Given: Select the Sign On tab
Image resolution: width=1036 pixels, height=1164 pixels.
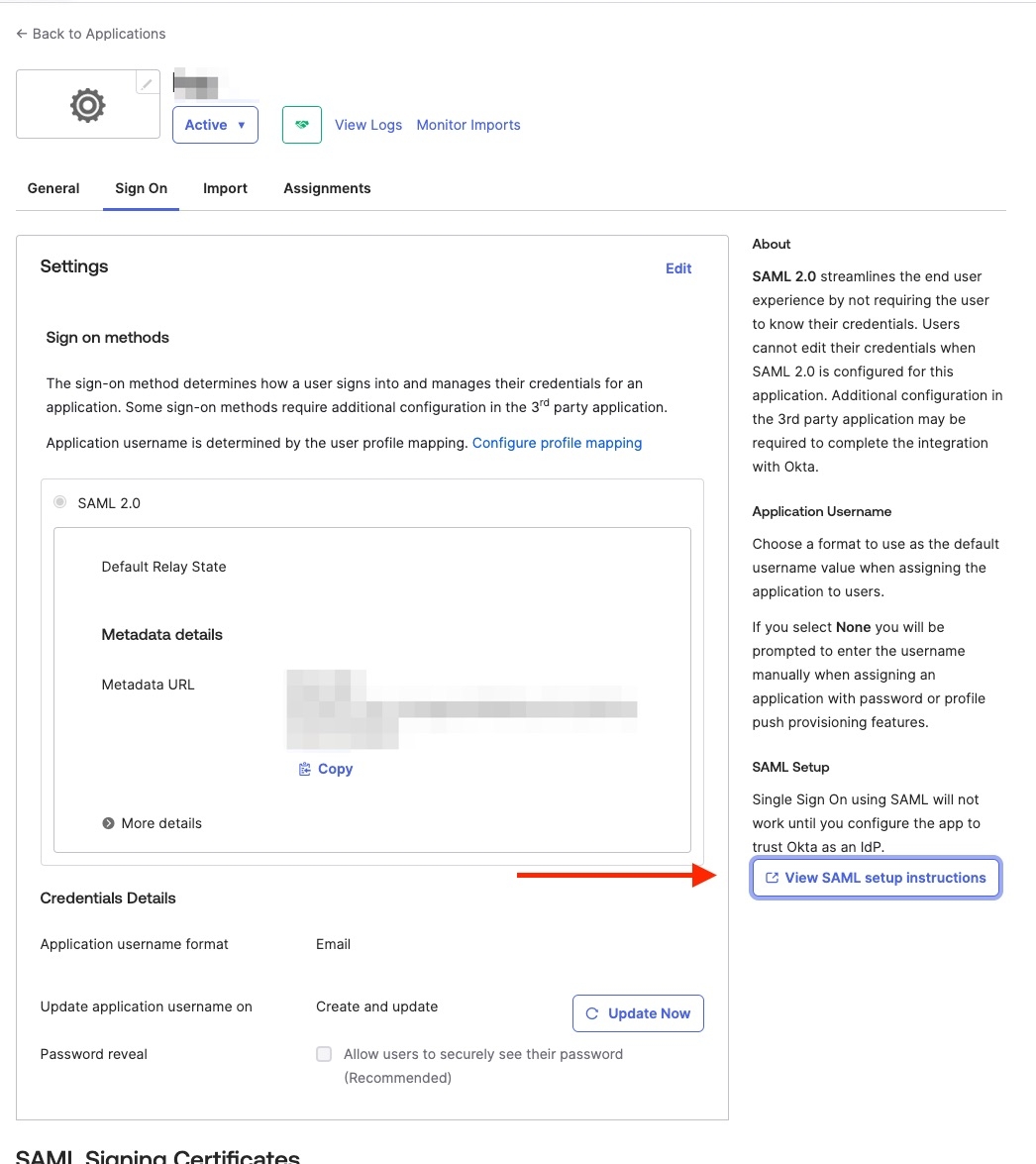Looking at the screenshot, I should pyautogui.click(x=141, y=188).
